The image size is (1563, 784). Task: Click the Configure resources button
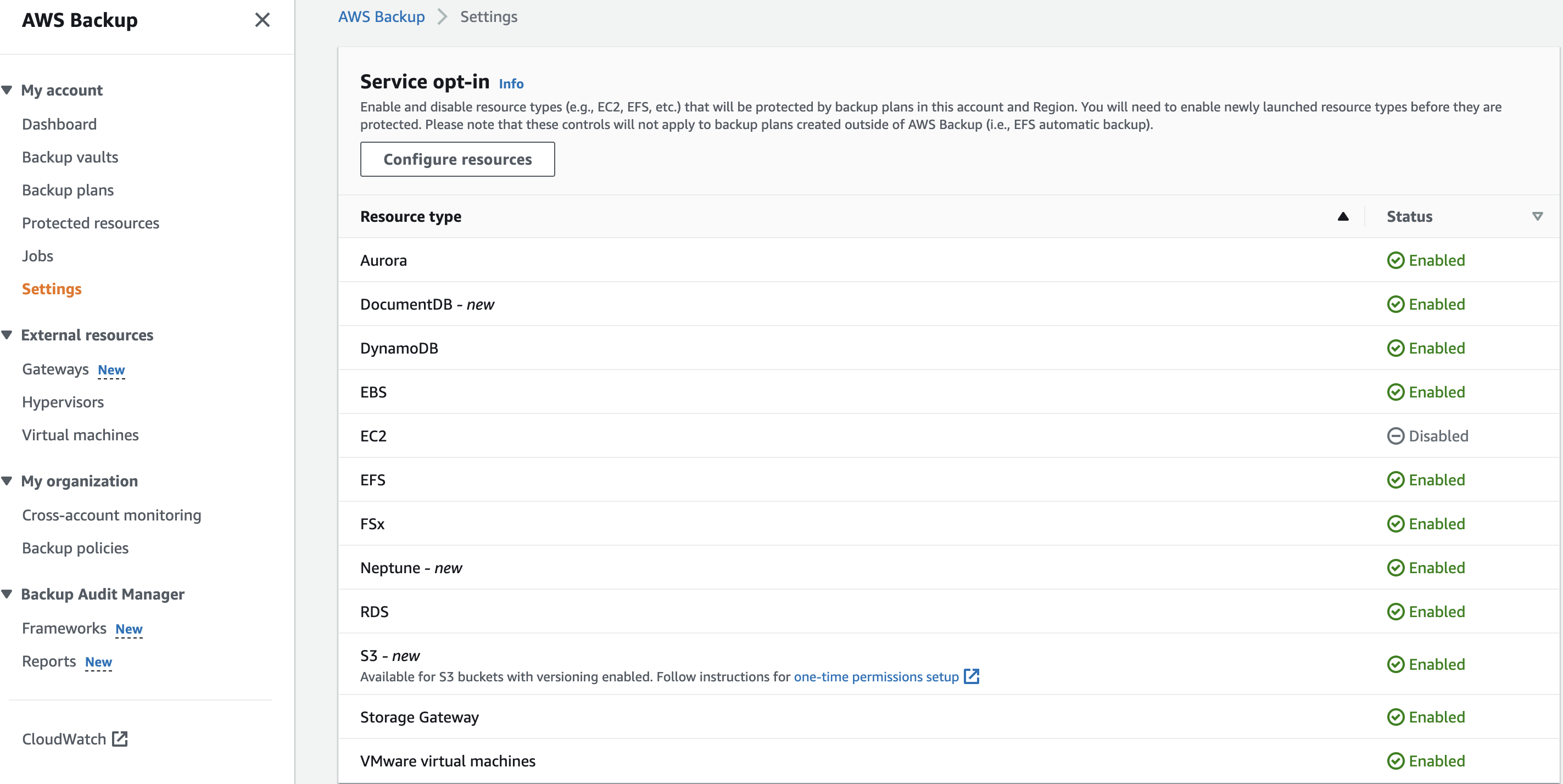coord(457,159)
